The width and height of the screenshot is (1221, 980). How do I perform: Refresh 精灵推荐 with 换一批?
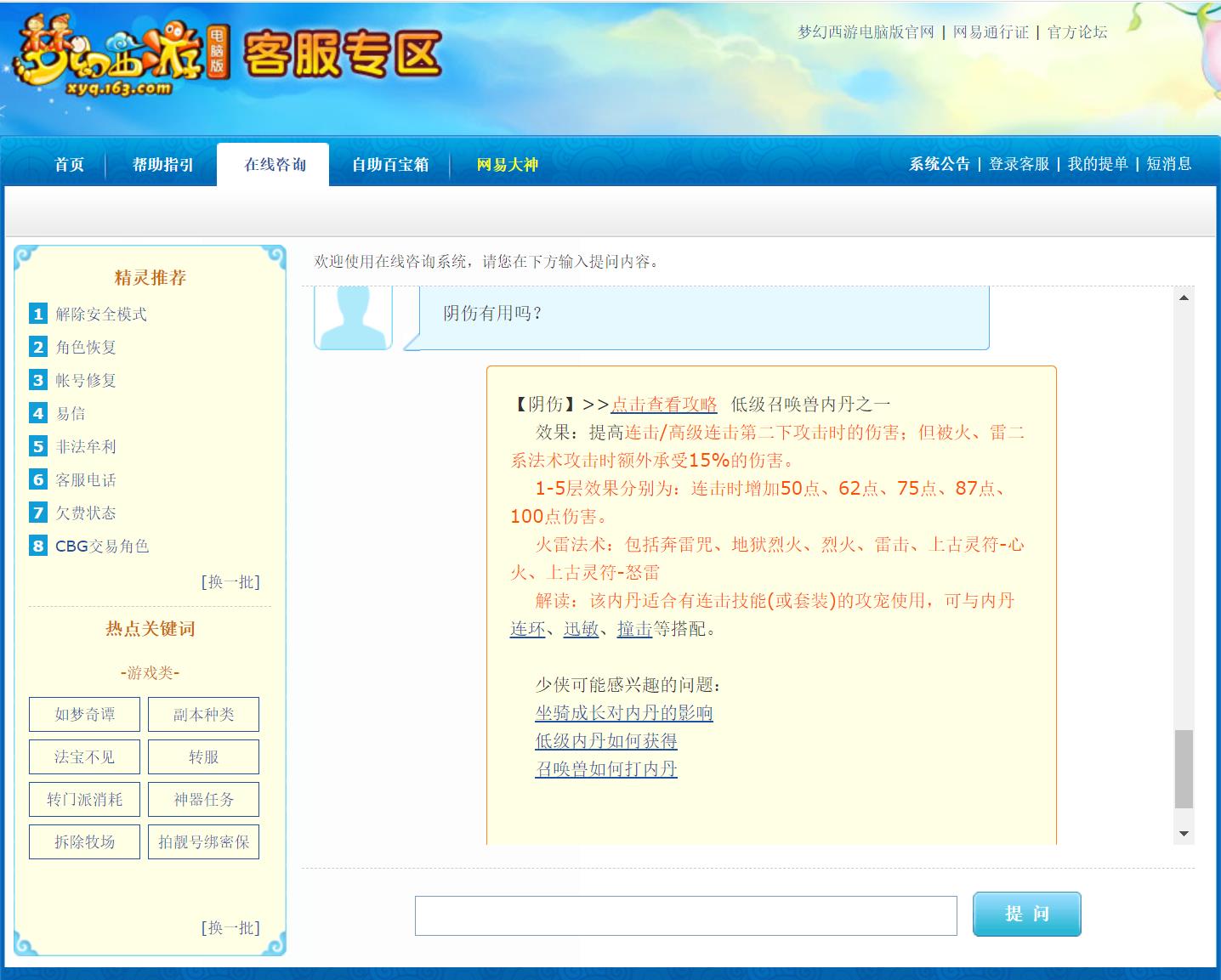[230, 582]
